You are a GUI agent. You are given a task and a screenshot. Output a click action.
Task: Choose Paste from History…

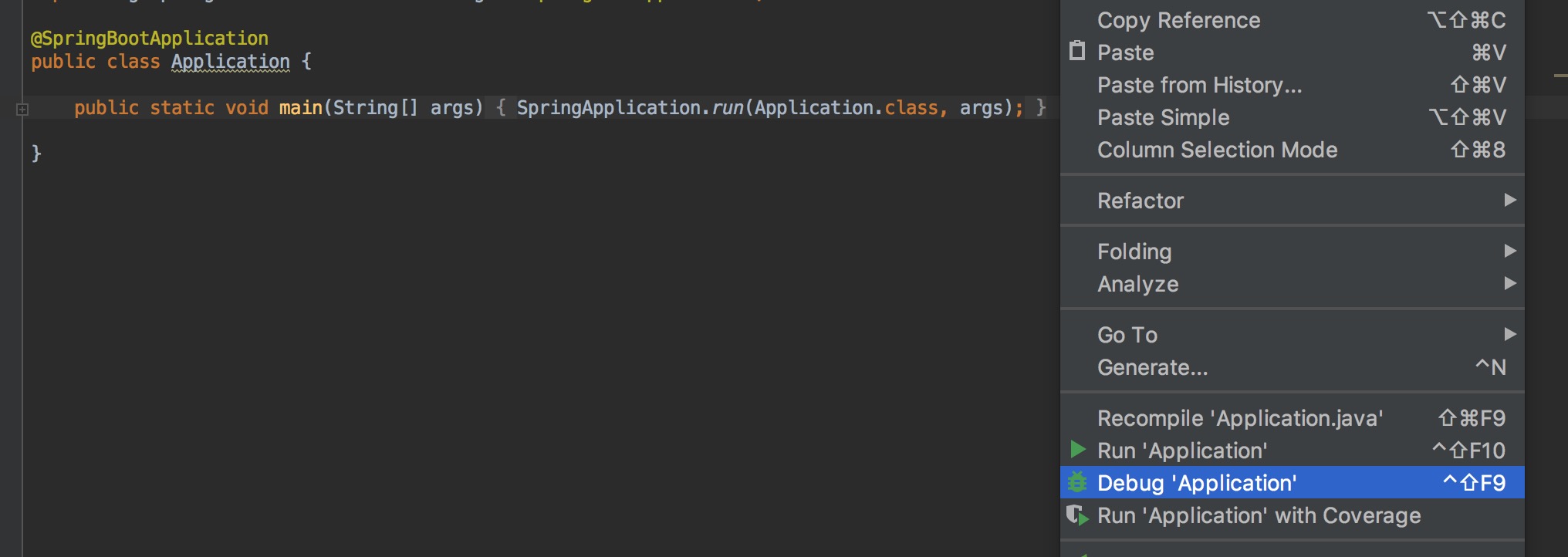click(x=1293, y=85)
